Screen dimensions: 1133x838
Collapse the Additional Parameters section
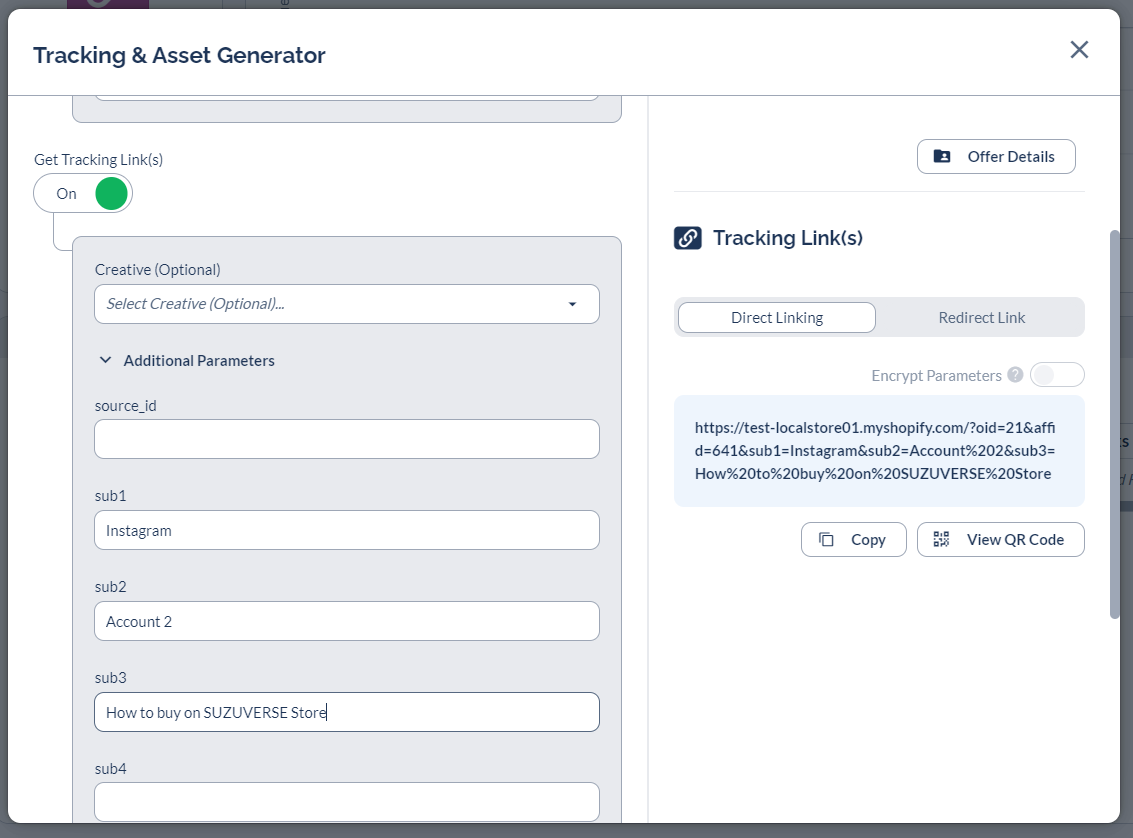tap(106, 360)
